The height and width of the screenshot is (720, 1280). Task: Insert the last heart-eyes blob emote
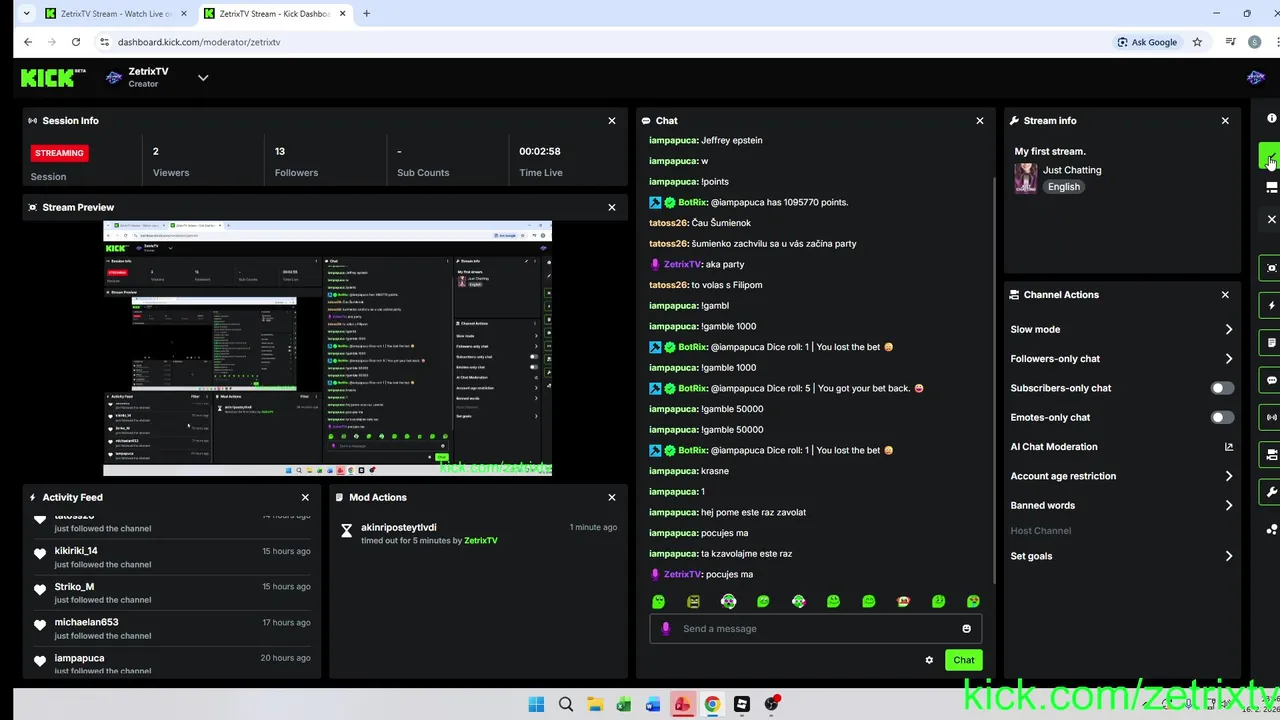tap(973, 601)
